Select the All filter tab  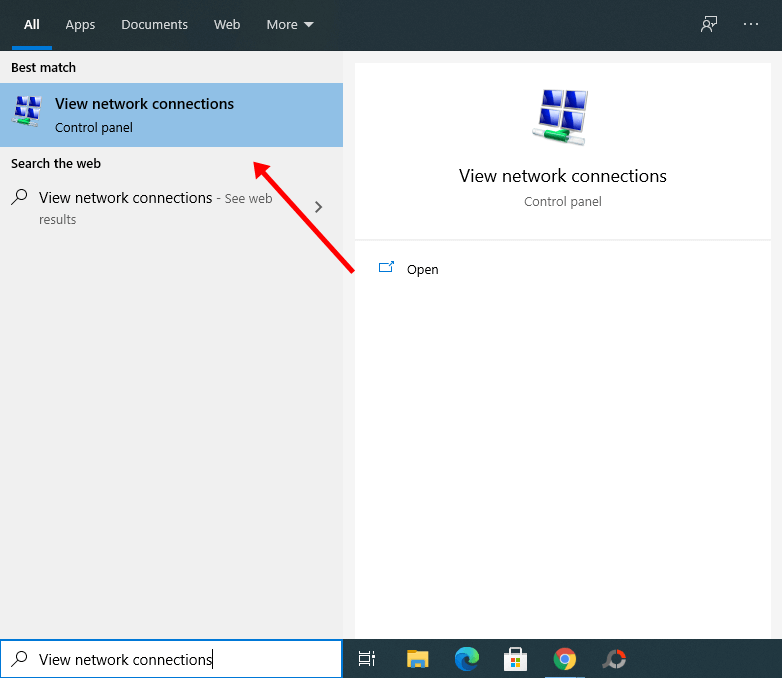point(31,24)
